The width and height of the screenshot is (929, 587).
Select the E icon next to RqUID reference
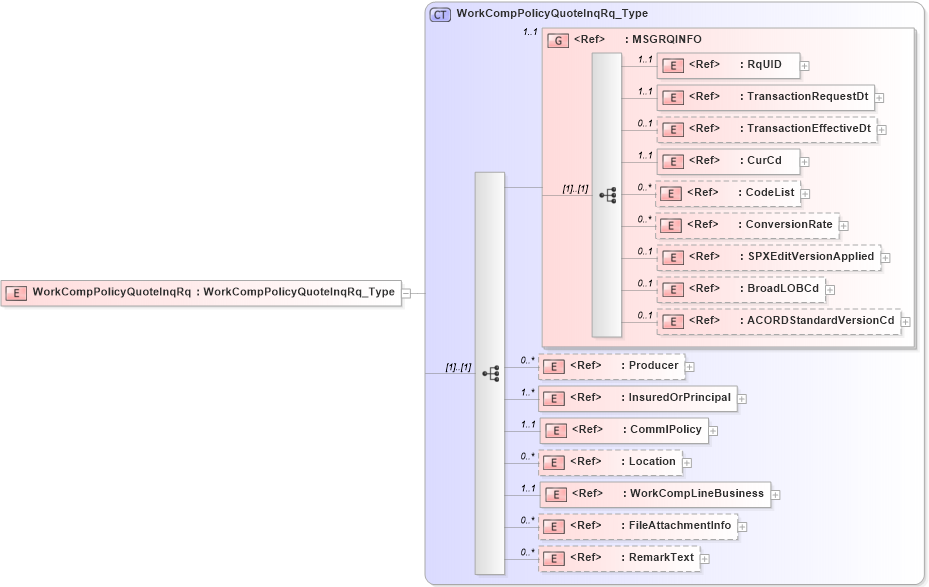pos(672,65)
